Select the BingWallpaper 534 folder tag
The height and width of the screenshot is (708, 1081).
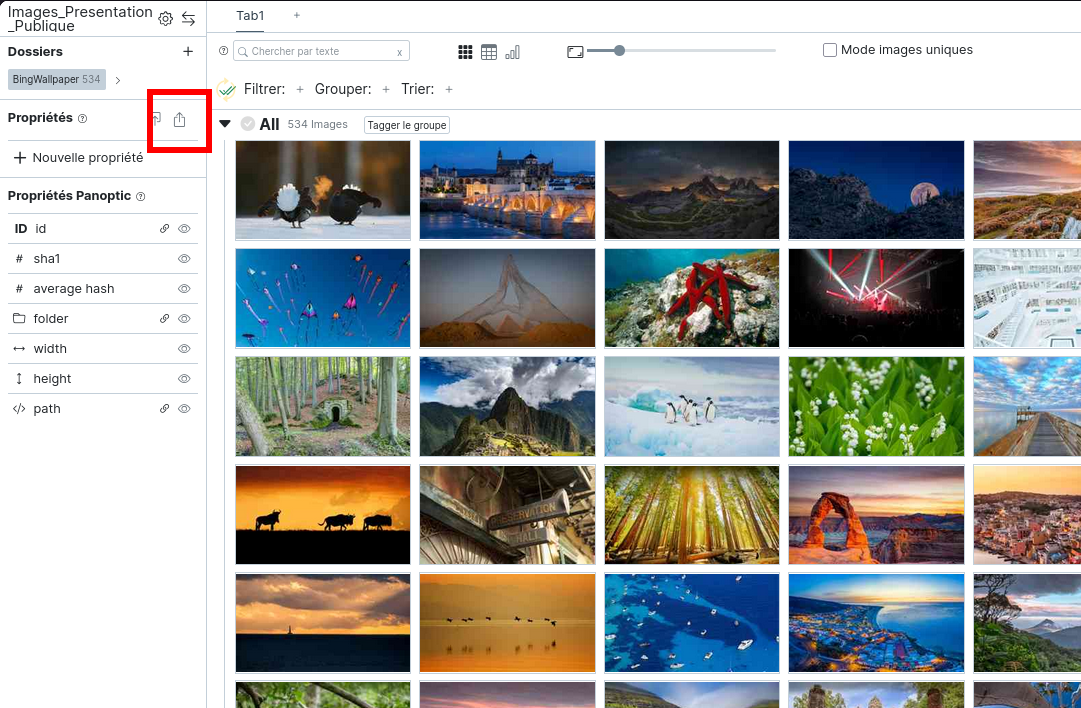57,79
